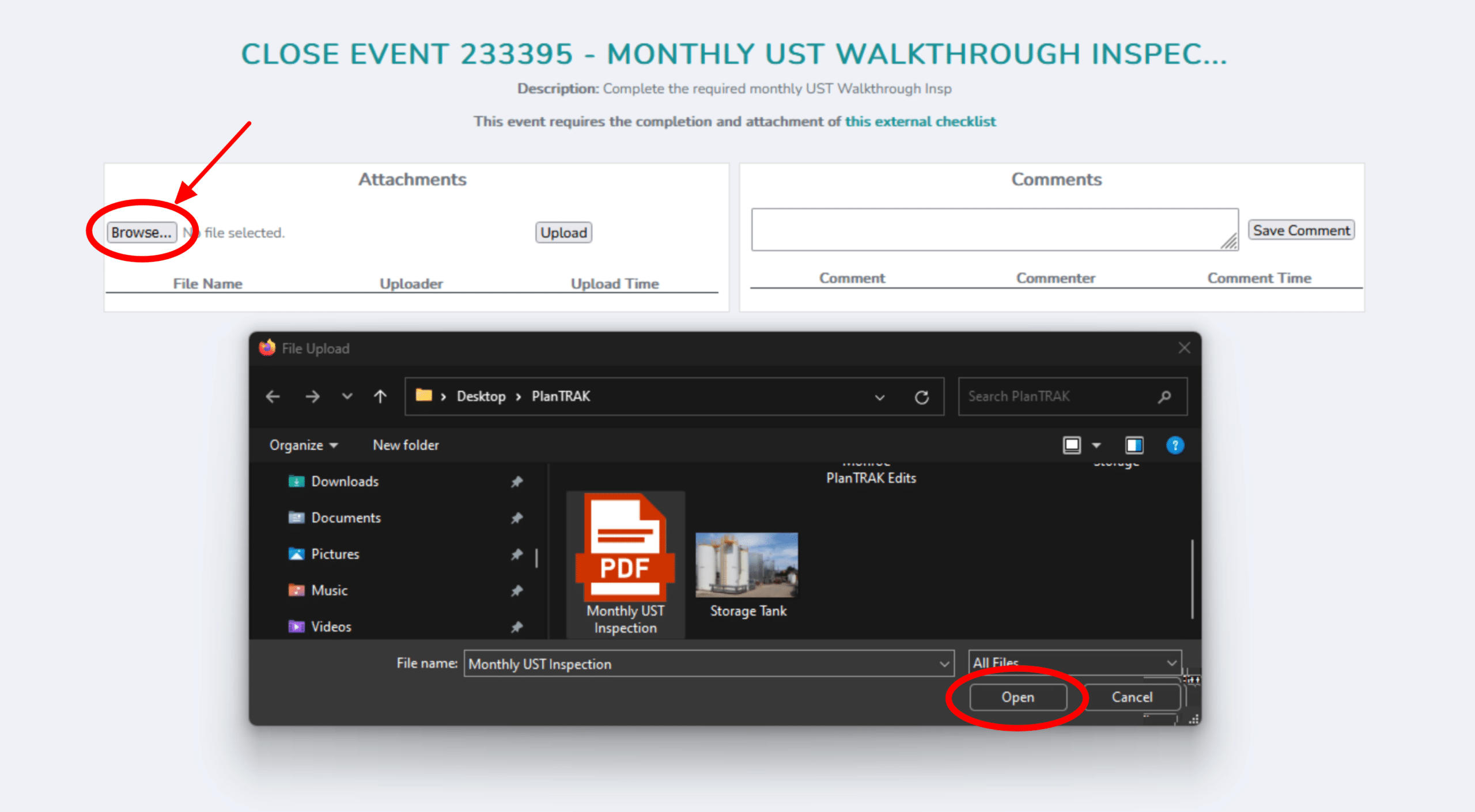Click the Forward navigation arrow
Viewport: 1475px width, 812px height.
tap(312, 396)
